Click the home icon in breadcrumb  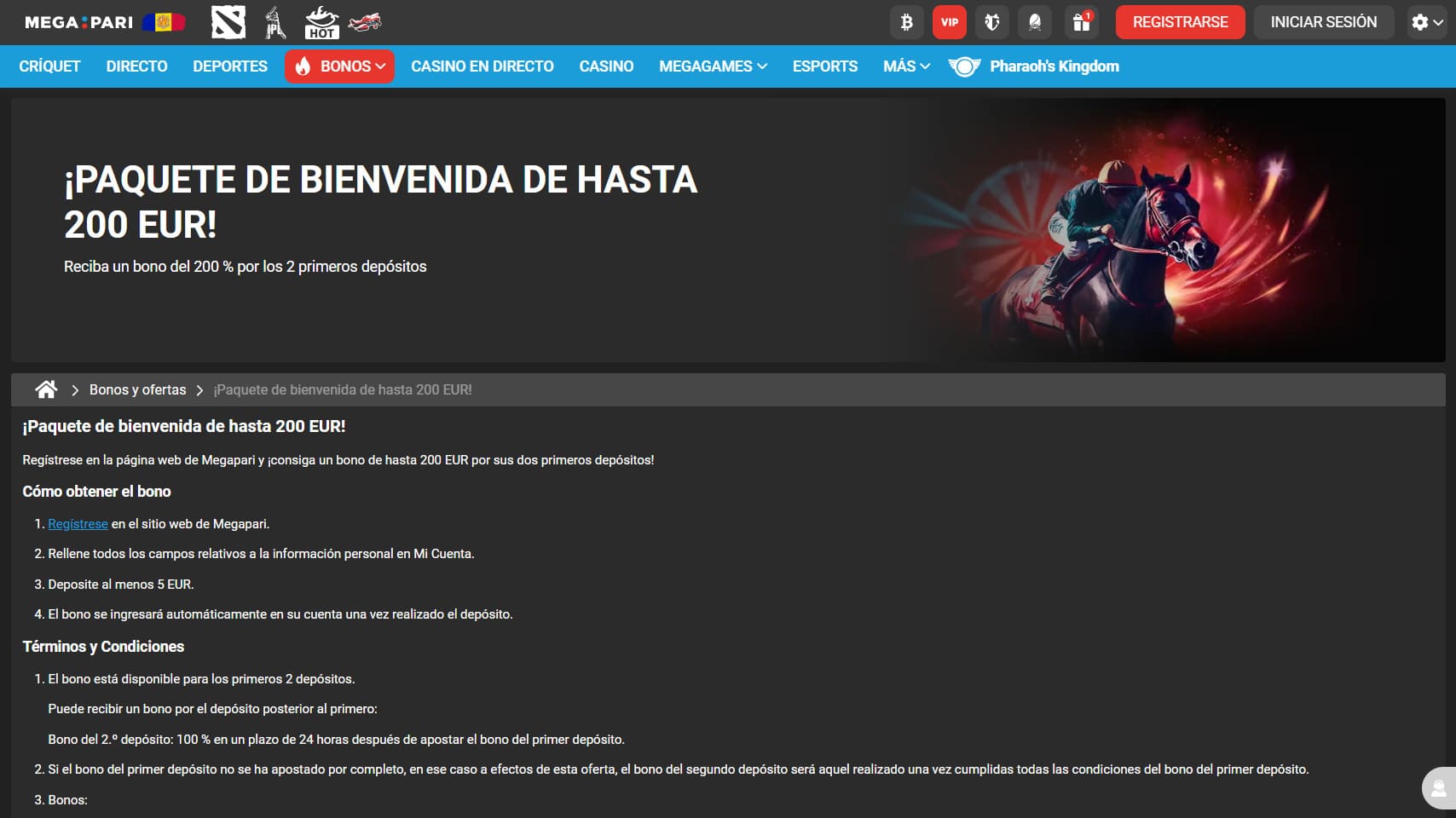pyautogui.click(x=46, y=389)
